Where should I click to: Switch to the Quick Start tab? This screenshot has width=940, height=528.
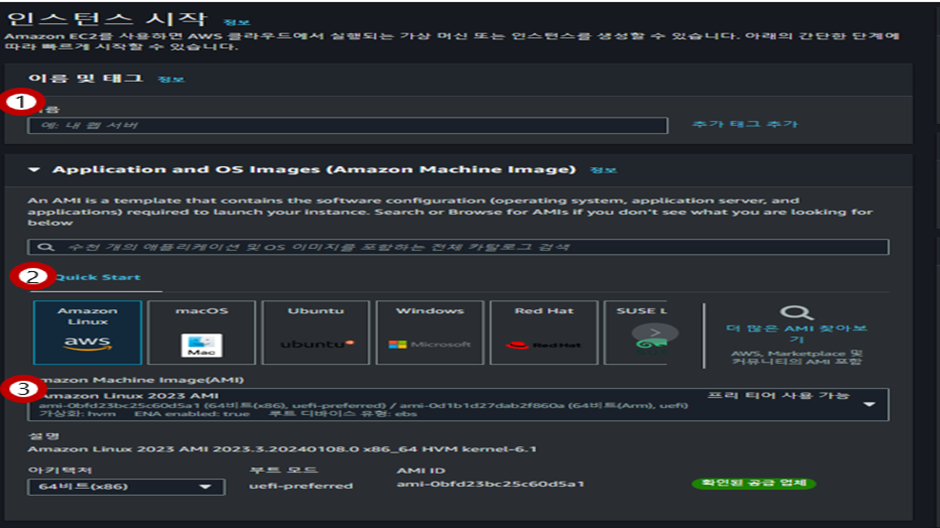coord(98,277)
